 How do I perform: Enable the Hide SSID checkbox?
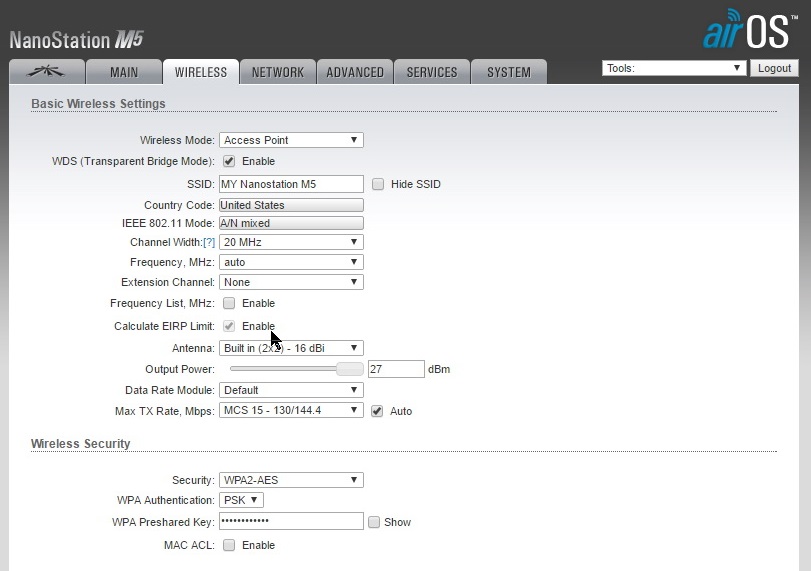pos(378,184)
